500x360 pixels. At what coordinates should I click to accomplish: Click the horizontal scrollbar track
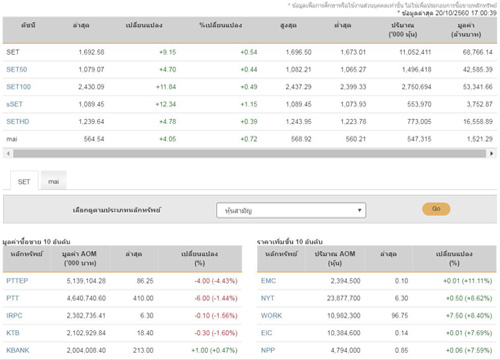click(249, 154)
